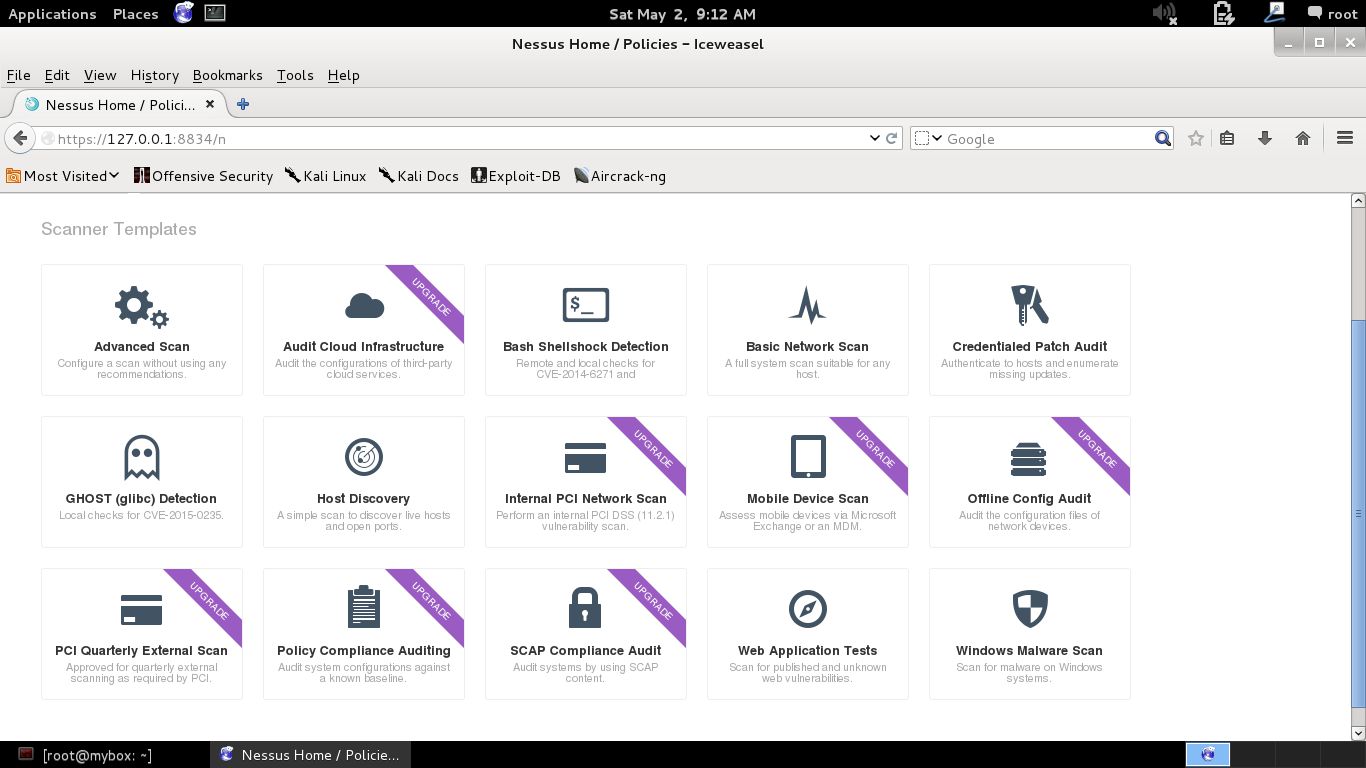Click the Scanner Templates heading

[119, 229]
